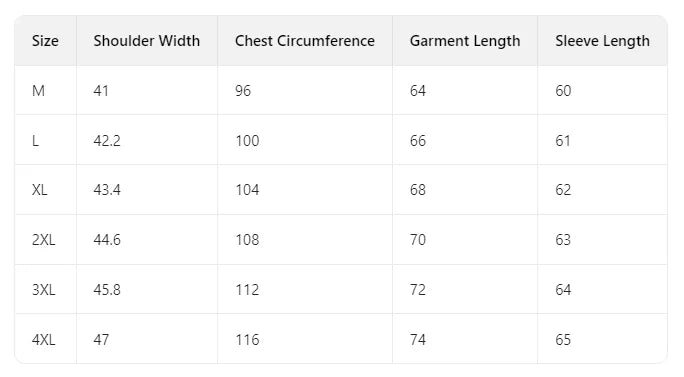
Task: Click chest circumference value 104
Action: 247,190
